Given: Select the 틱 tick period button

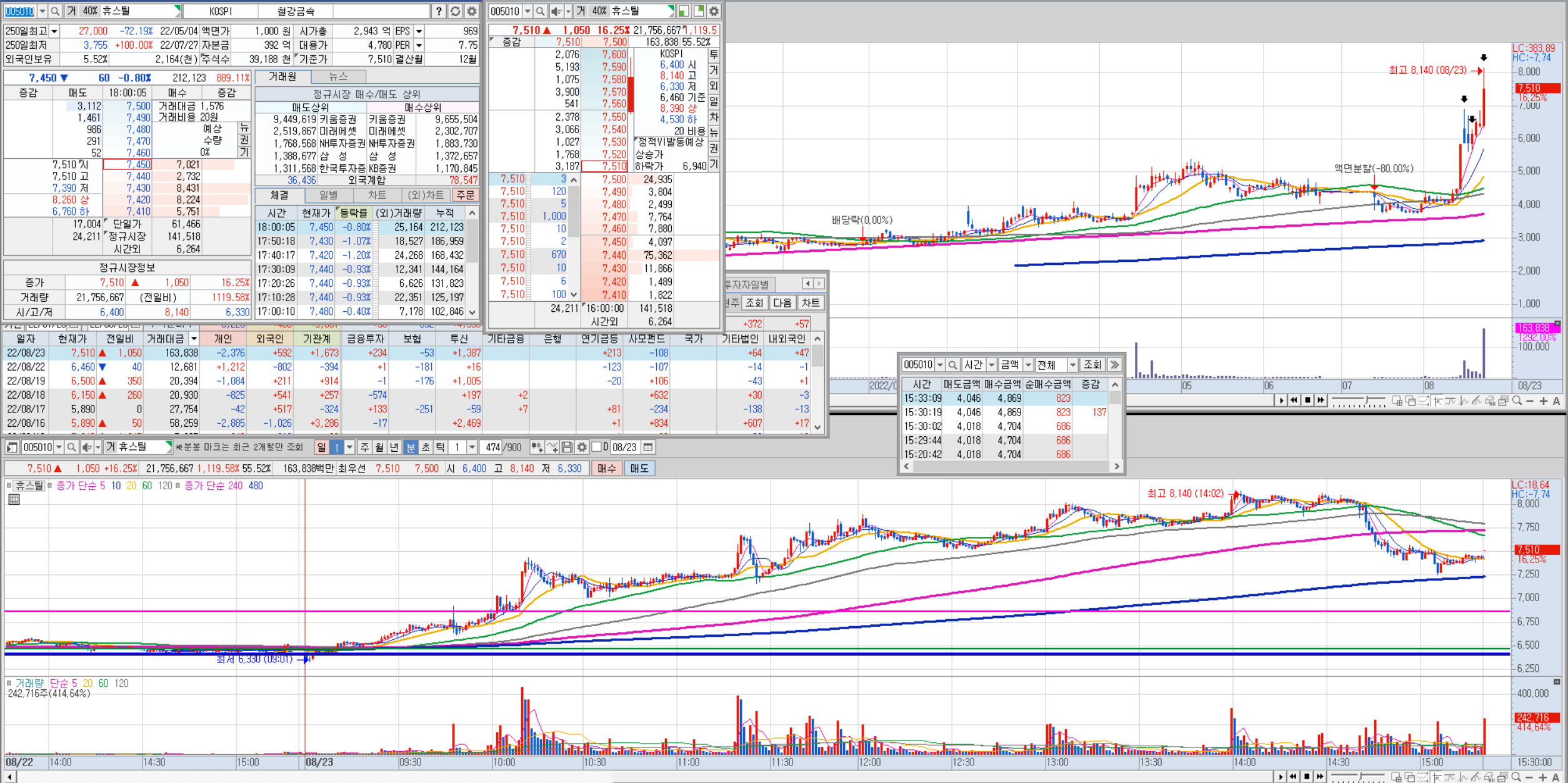Looking at the screenshot, I should click(440, 447).
